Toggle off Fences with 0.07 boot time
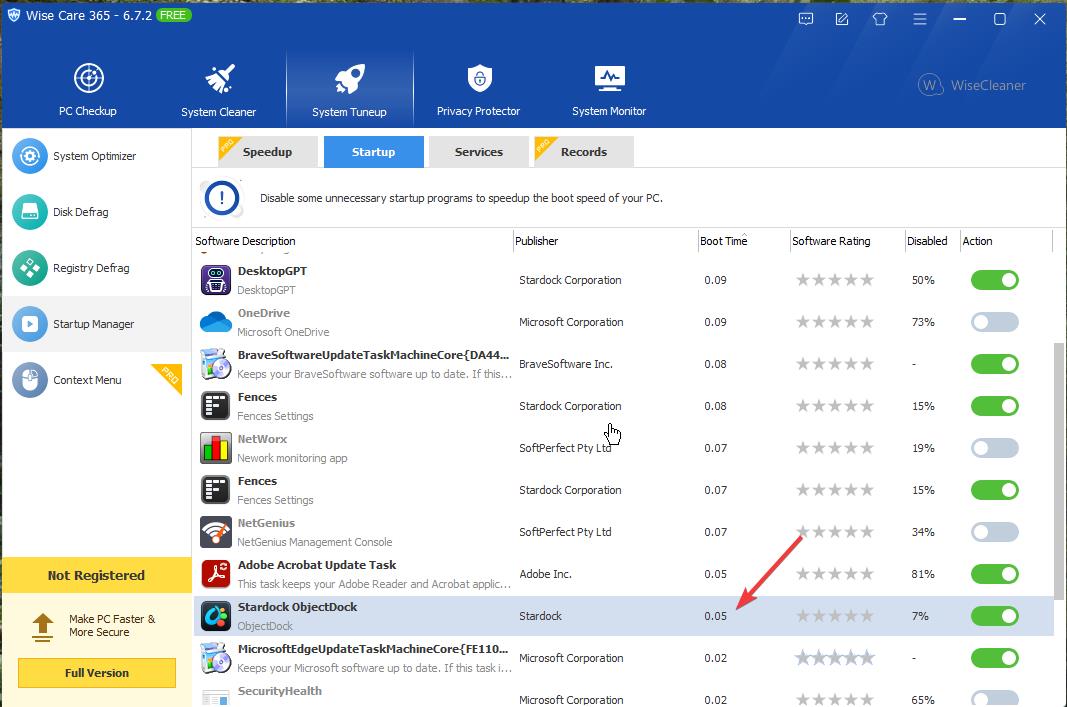The width and height of the screenshot is (1067, 707). coord(994,490)
